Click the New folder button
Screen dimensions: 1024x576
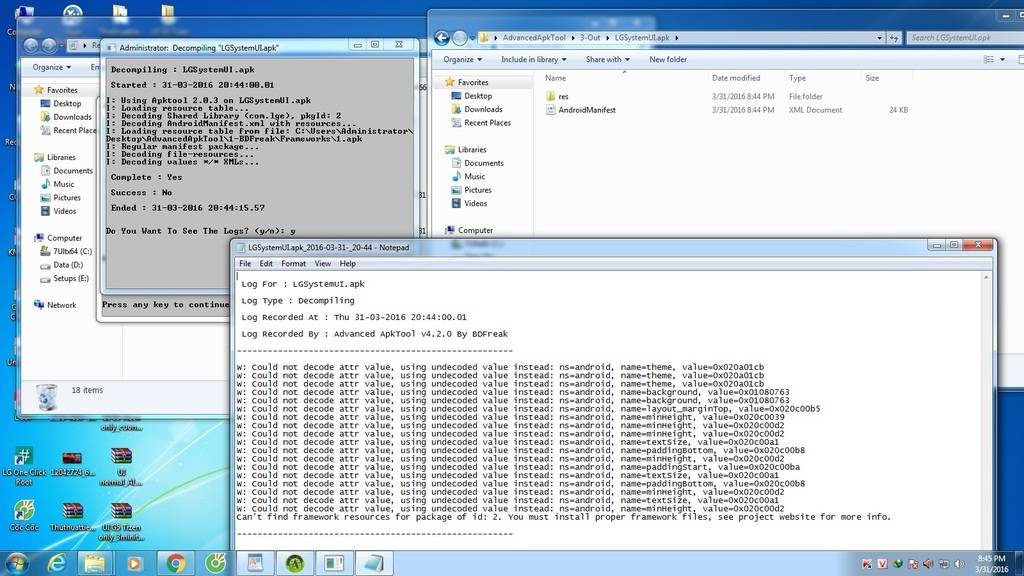point(668,59)
